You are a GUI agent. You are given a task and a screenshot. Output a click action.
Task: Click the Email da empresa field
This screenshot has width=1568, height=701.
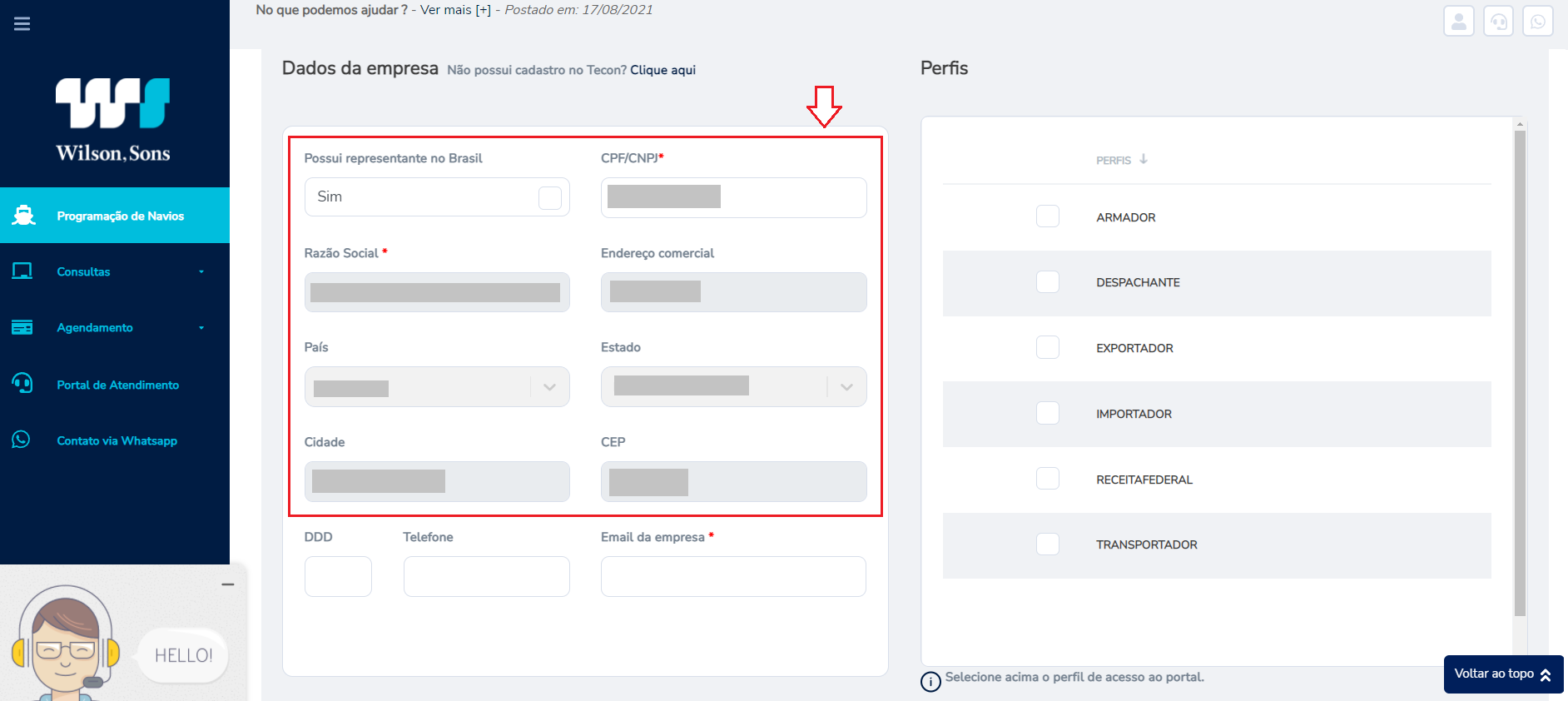[733, 576]
